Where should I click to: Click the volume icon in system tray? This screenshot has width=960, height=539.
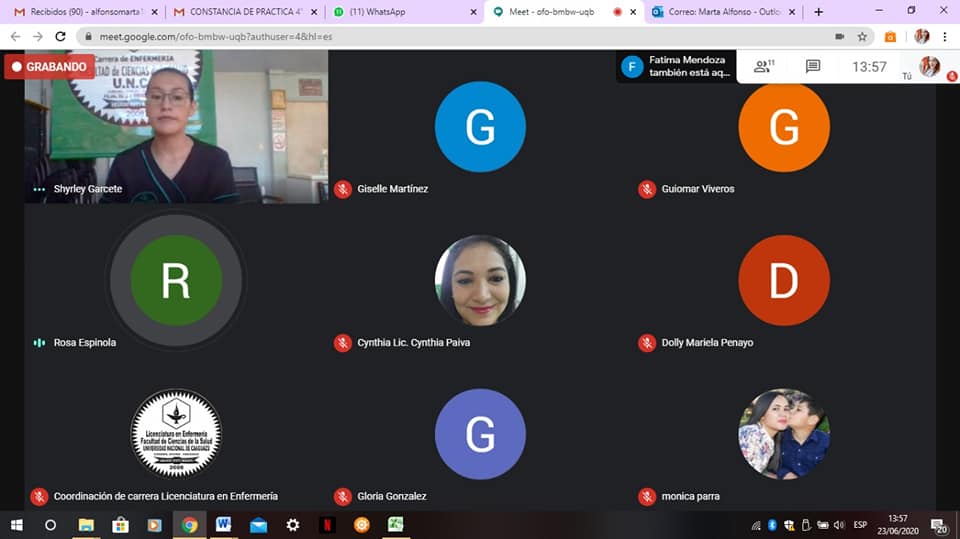pyautogui.click(x=839, y=525)
